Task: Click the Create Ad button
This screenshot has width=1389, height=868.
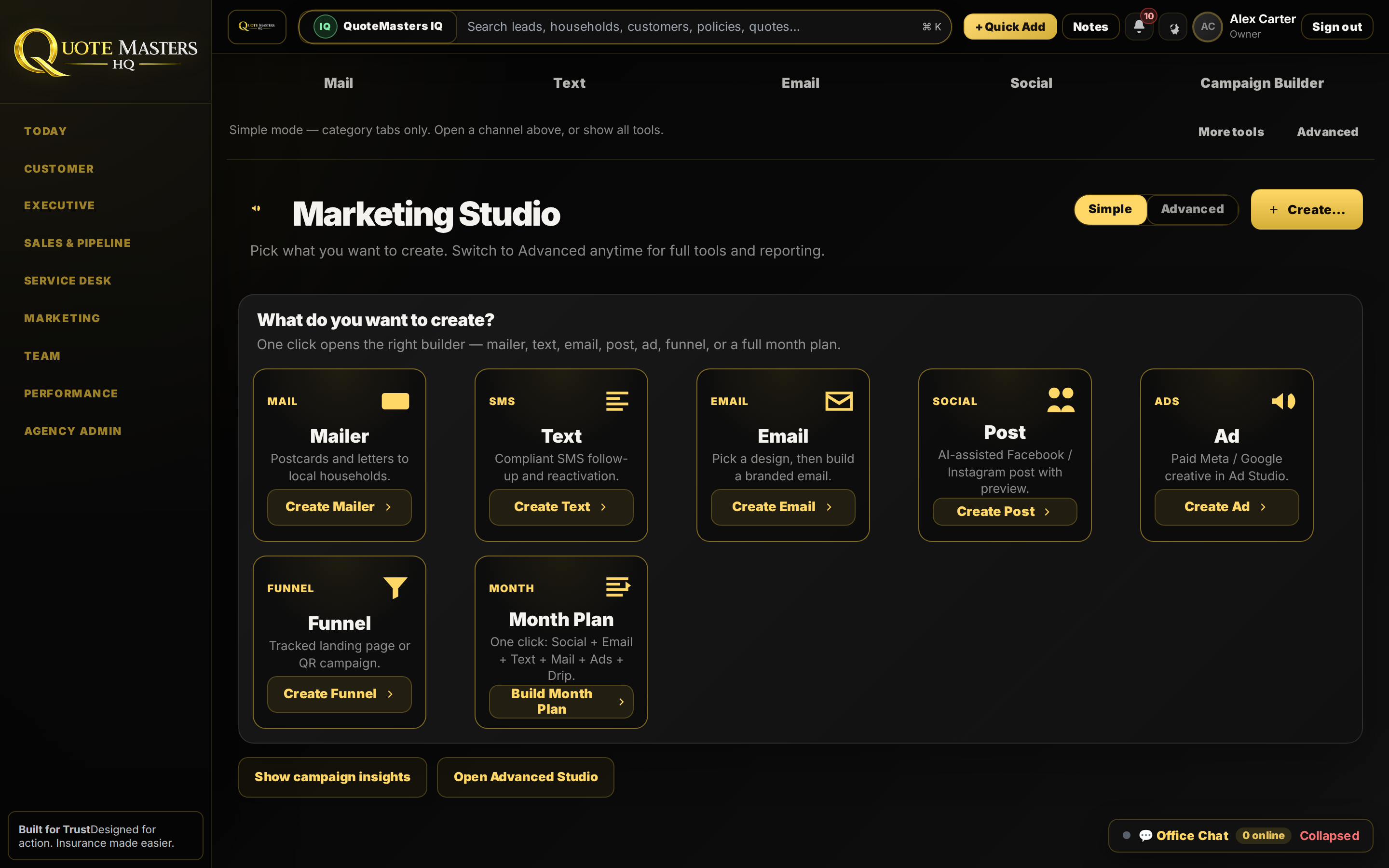Action: [1226, 507]
